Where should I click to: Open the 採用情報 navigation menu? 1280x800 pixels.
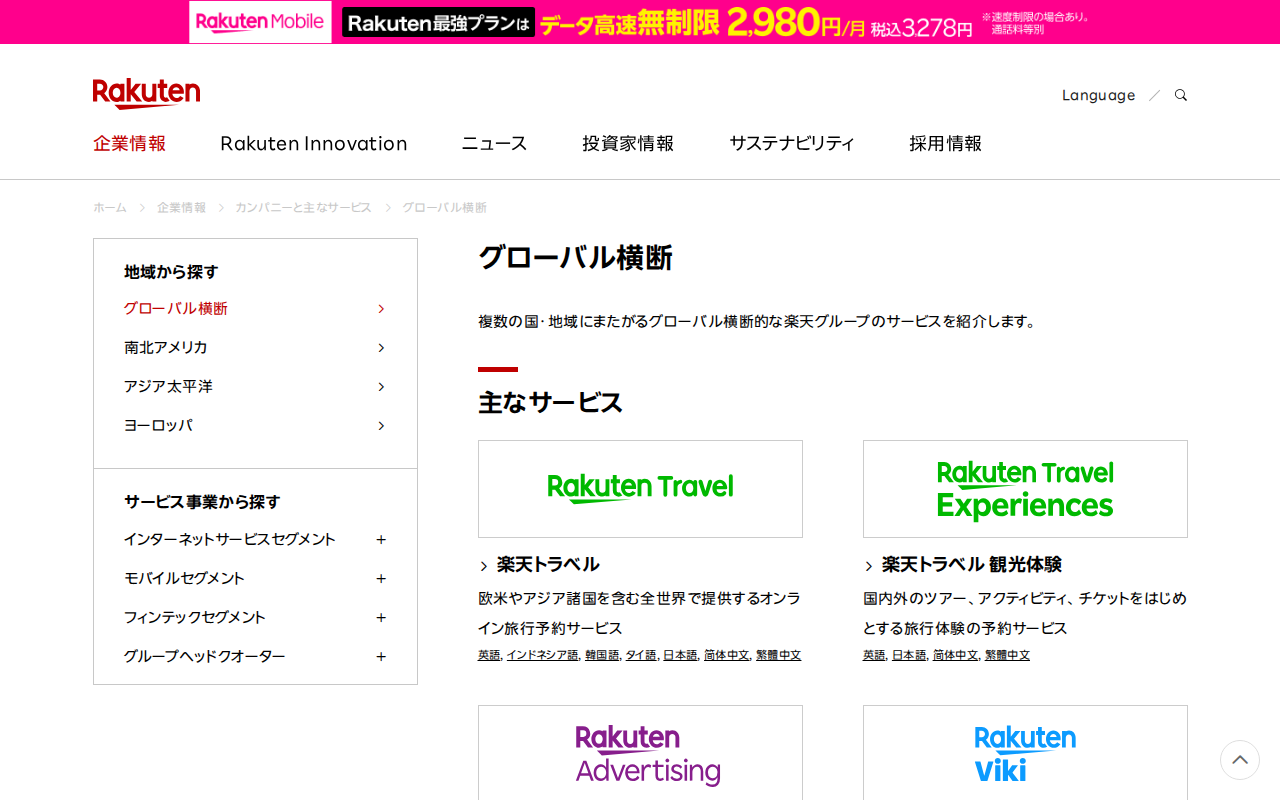(x=945, y=143)
